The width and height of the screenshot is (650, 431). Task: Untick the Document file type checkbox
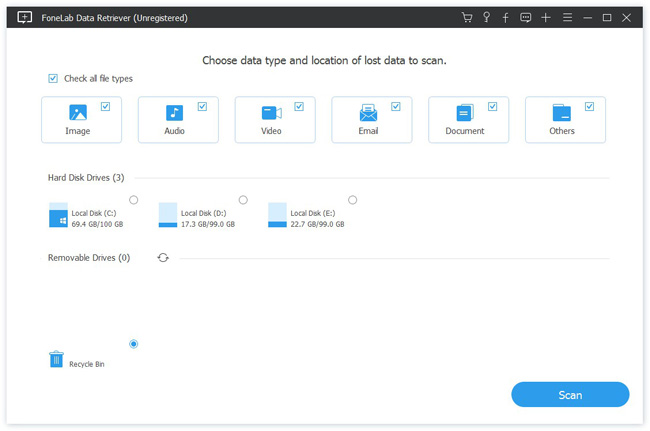click(x=493, y=105)
